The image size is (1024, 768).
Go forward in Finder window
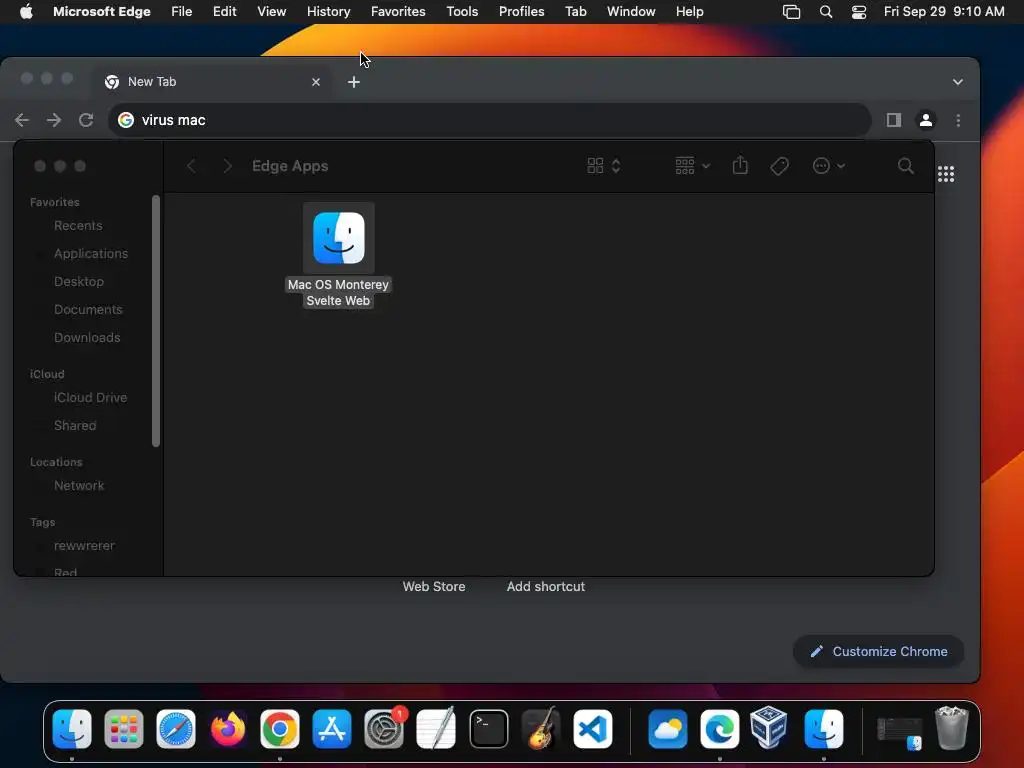click(227, 166)
